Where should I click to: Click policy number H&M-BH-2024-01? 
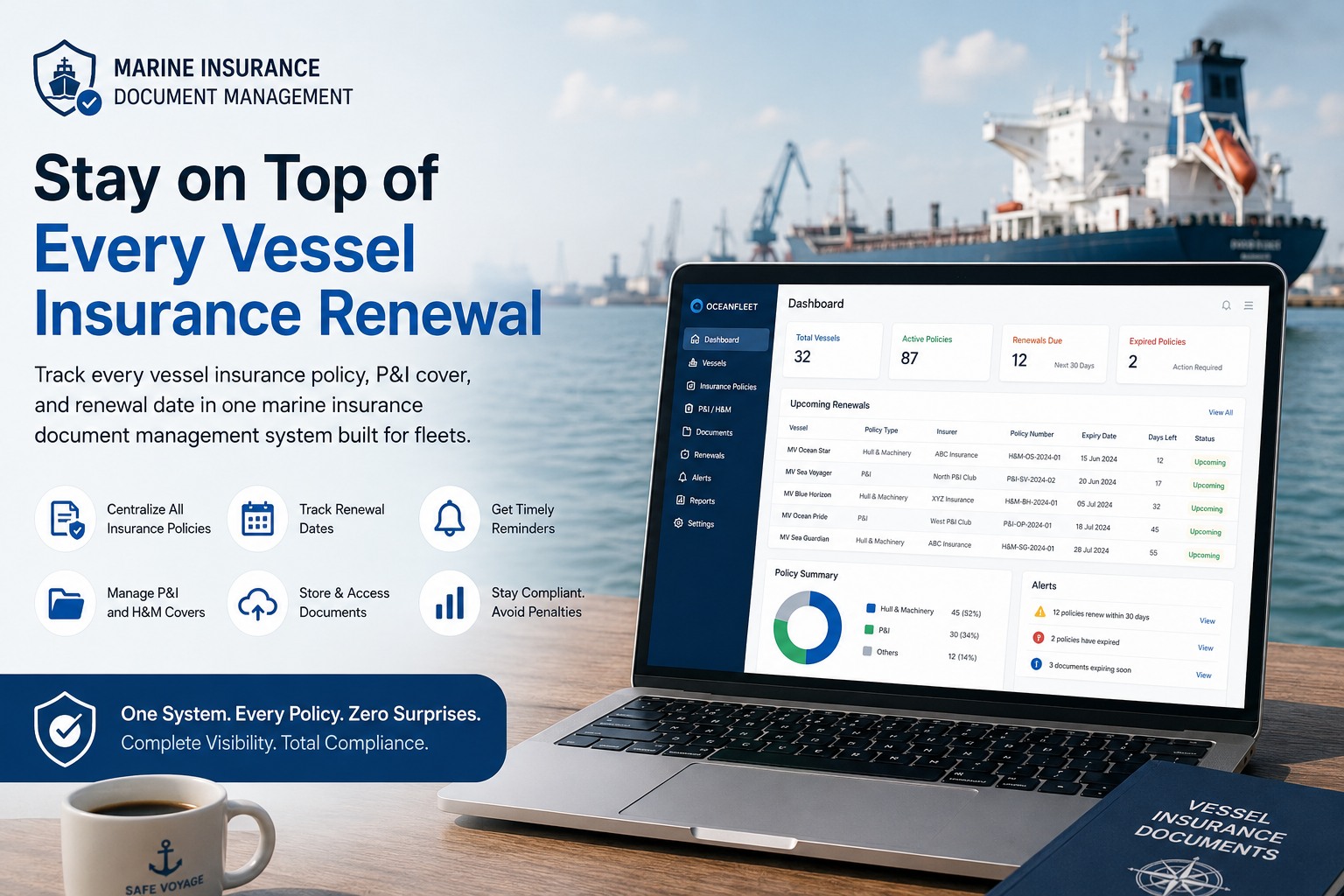click(1031, 502)
